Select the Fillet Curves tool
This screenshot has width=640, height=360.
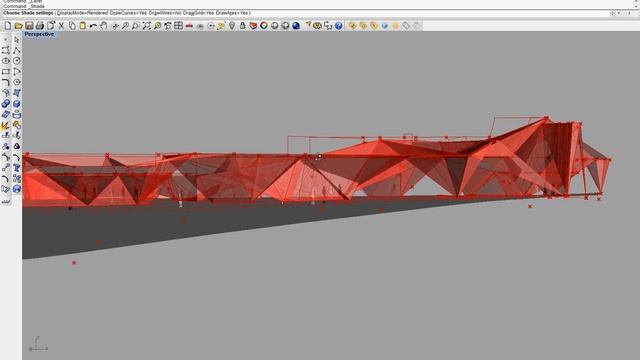(x=6, y=82)
